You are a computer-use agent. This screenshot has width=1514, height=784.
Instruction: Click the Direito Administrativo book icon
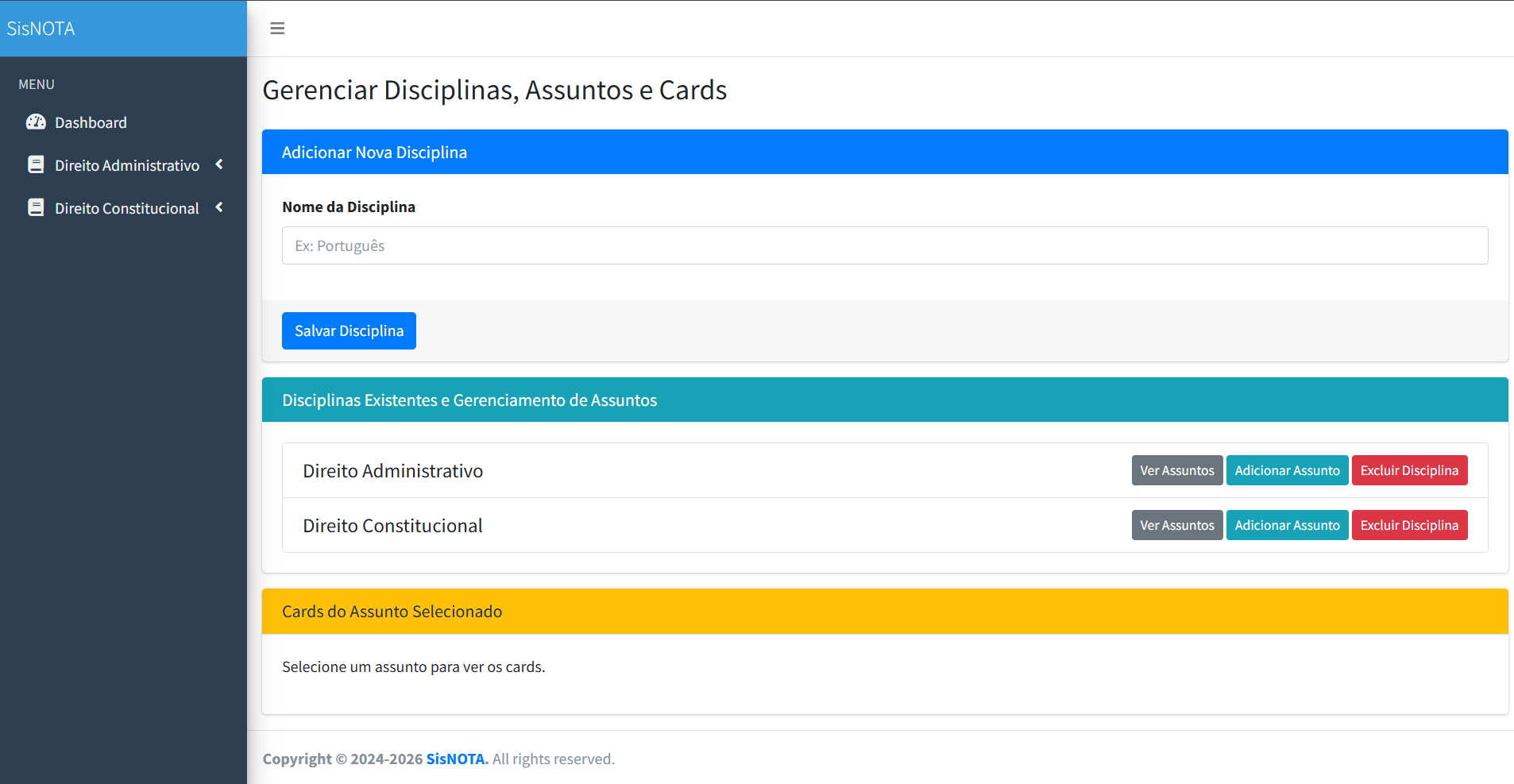(36, 165)
